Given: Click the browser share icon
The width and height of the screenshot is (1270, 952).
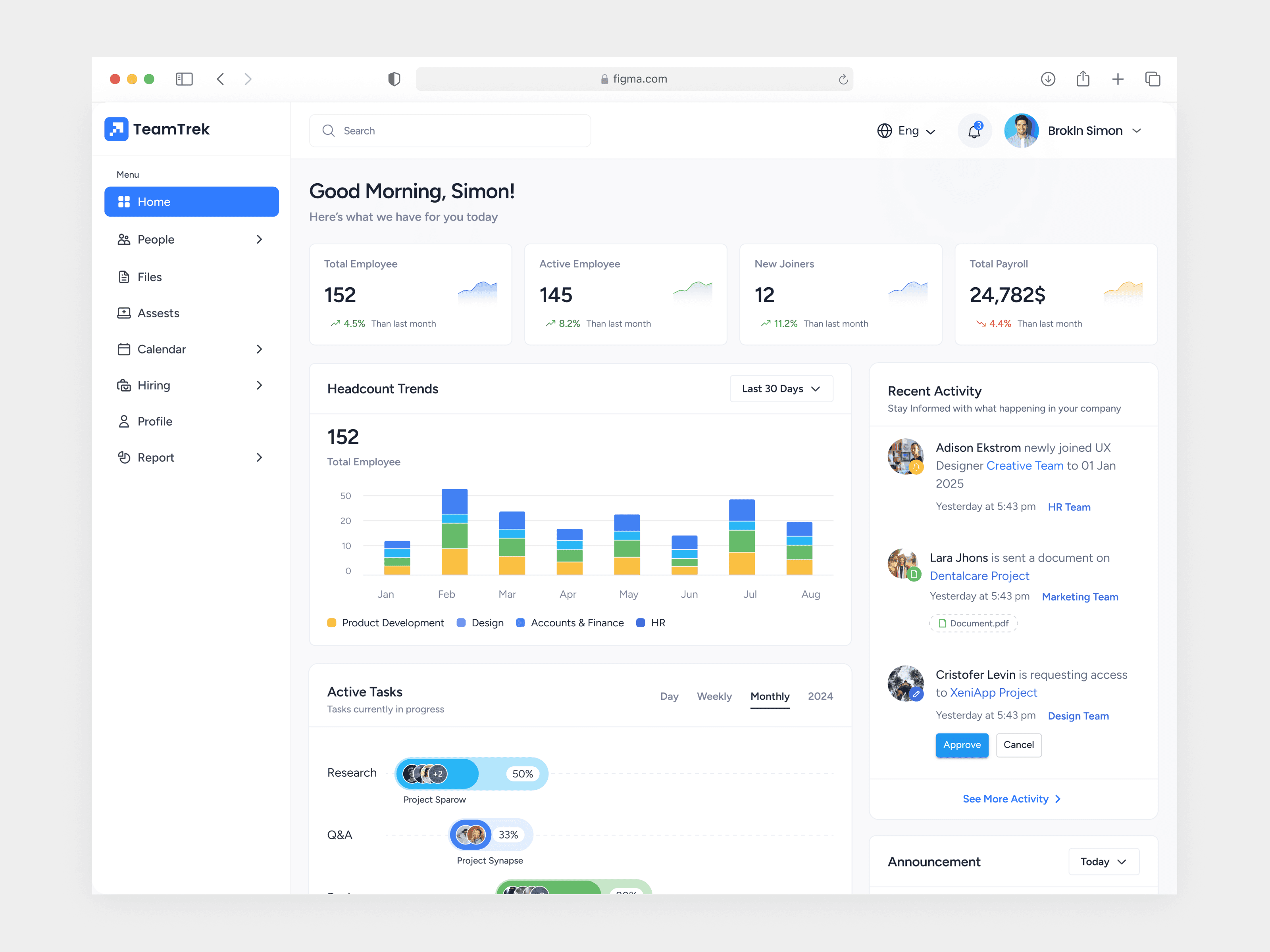Looking at the screenshot, I should (1083, 79).
